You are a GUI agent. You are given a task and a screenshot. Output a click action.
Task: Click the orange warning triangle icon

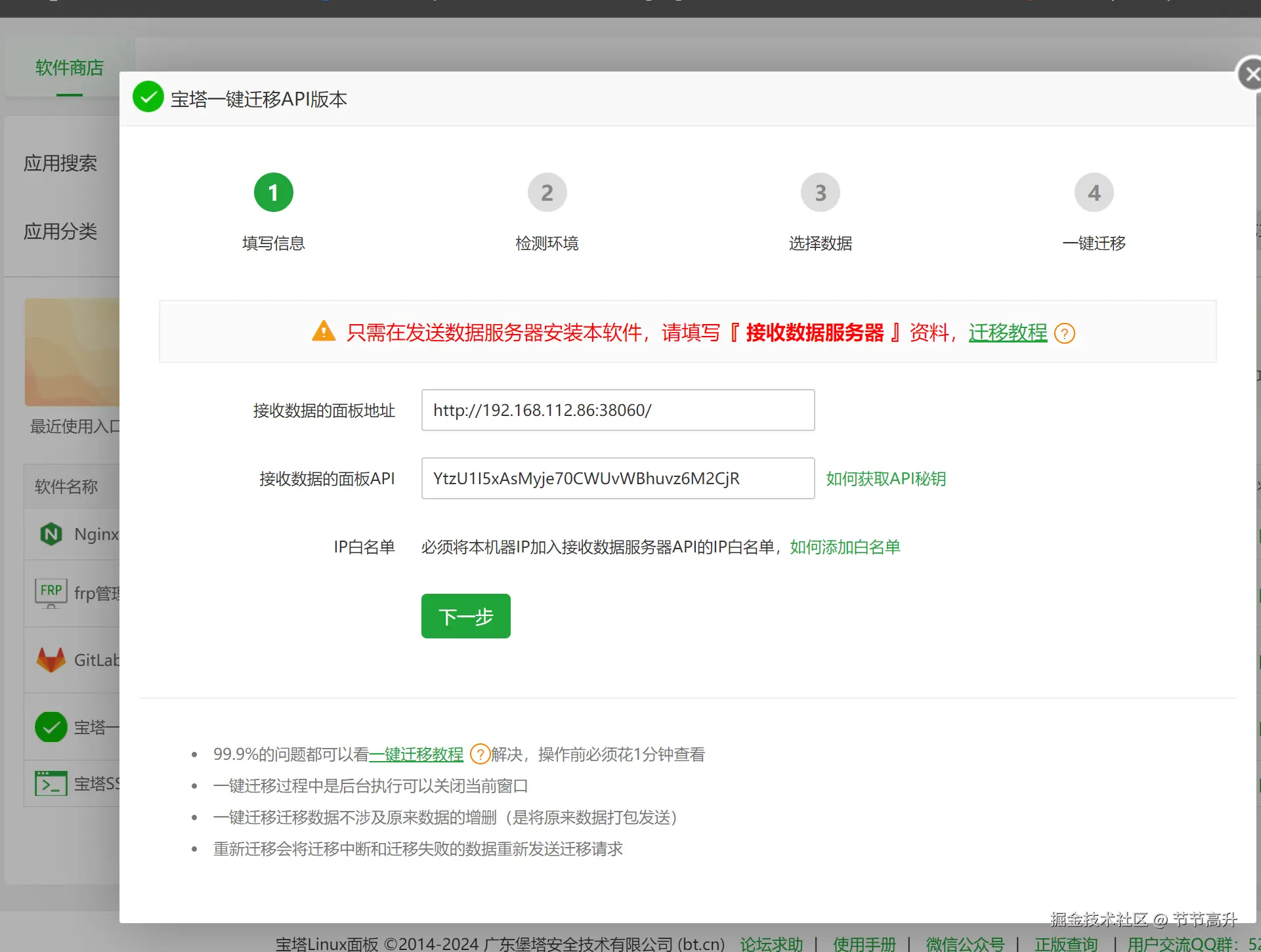(324, 331)
